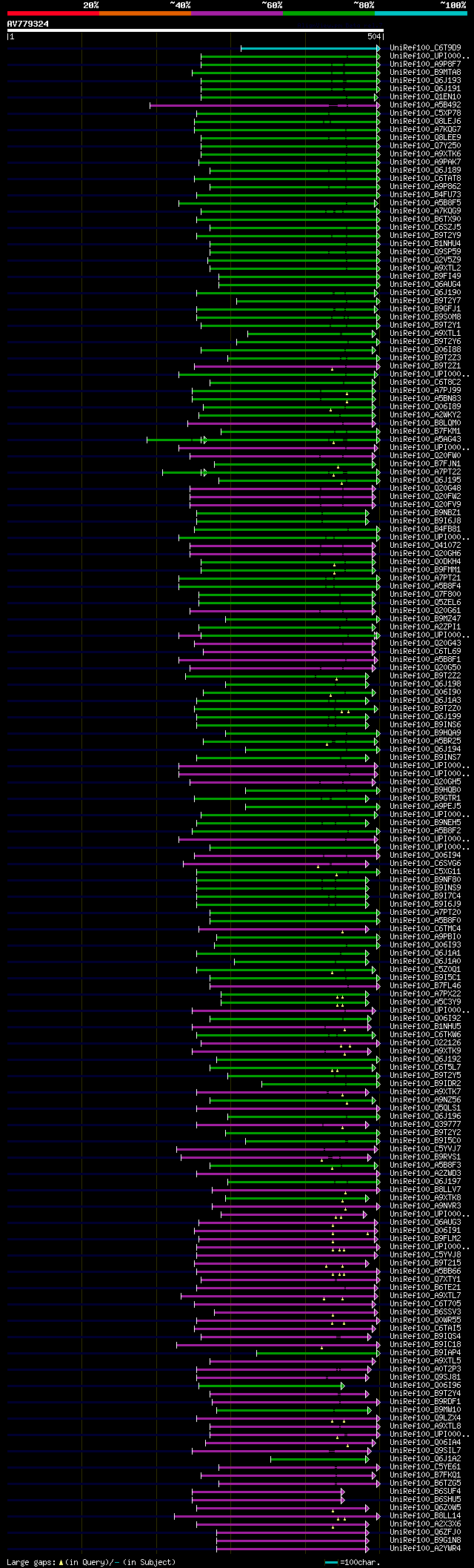Click the green ~80% identity legend segment
The height and width of the screenshot is (1568, 474).
point(329,13)
